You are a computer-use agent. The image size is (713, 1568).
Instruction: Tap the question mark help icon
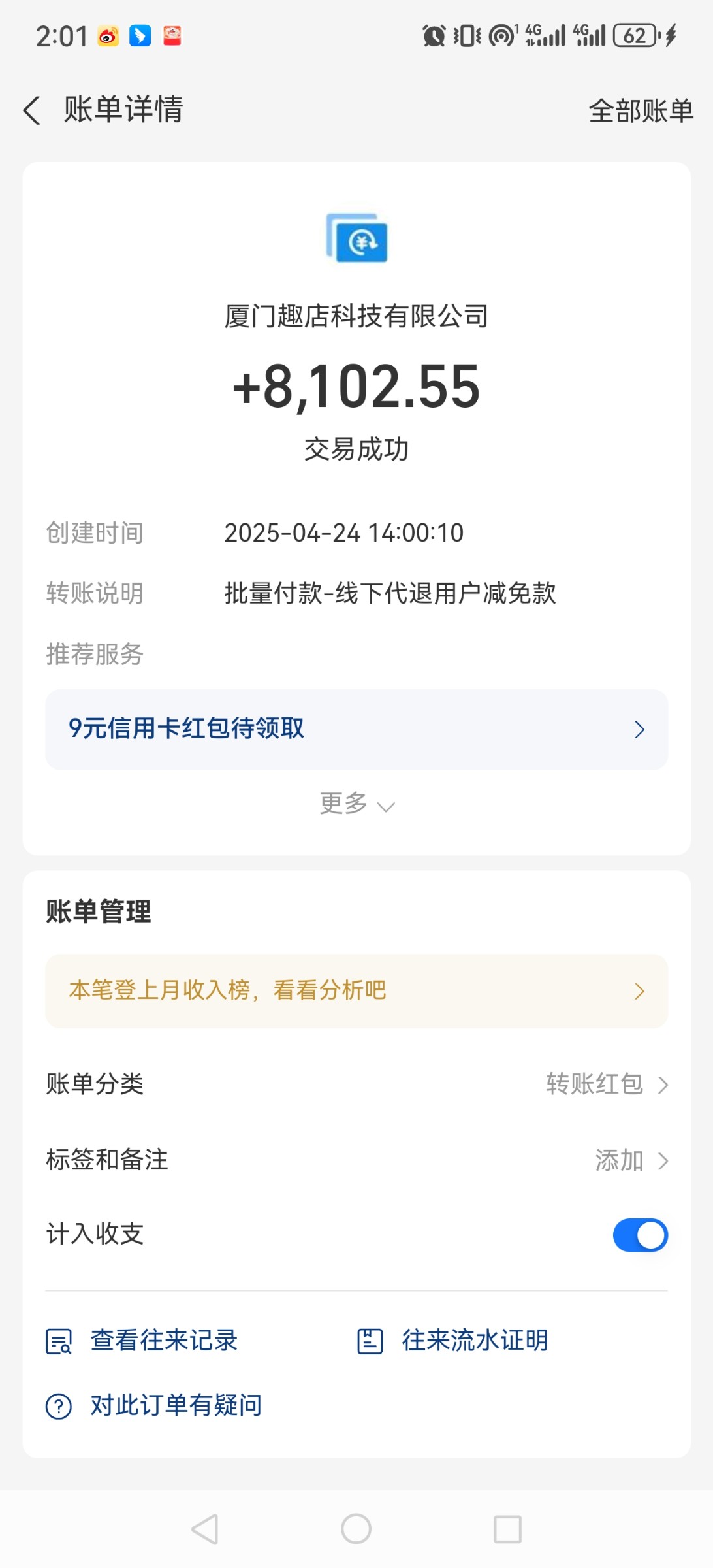59,1406
